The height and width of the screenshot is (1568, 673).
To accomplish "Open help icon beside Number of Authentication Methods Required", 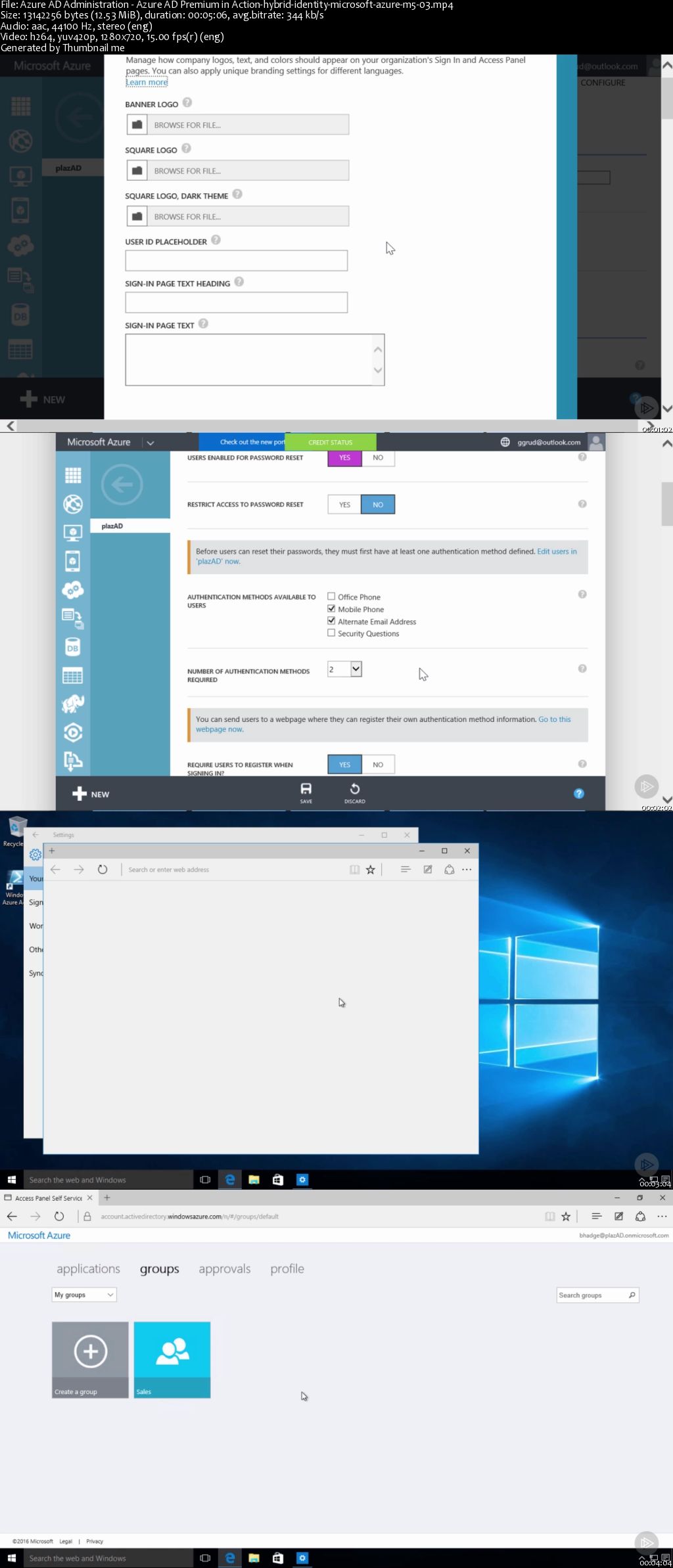I will 582,669.
